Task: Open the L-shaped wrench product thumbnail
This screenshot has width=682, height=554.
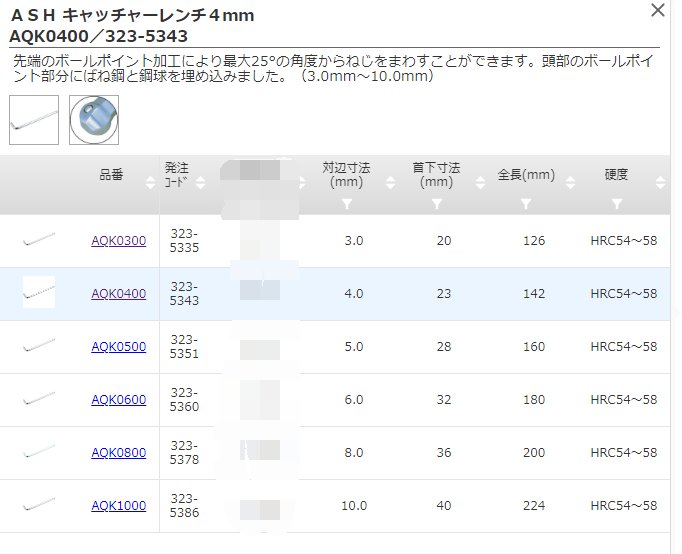Action: (x=33, y=120)
